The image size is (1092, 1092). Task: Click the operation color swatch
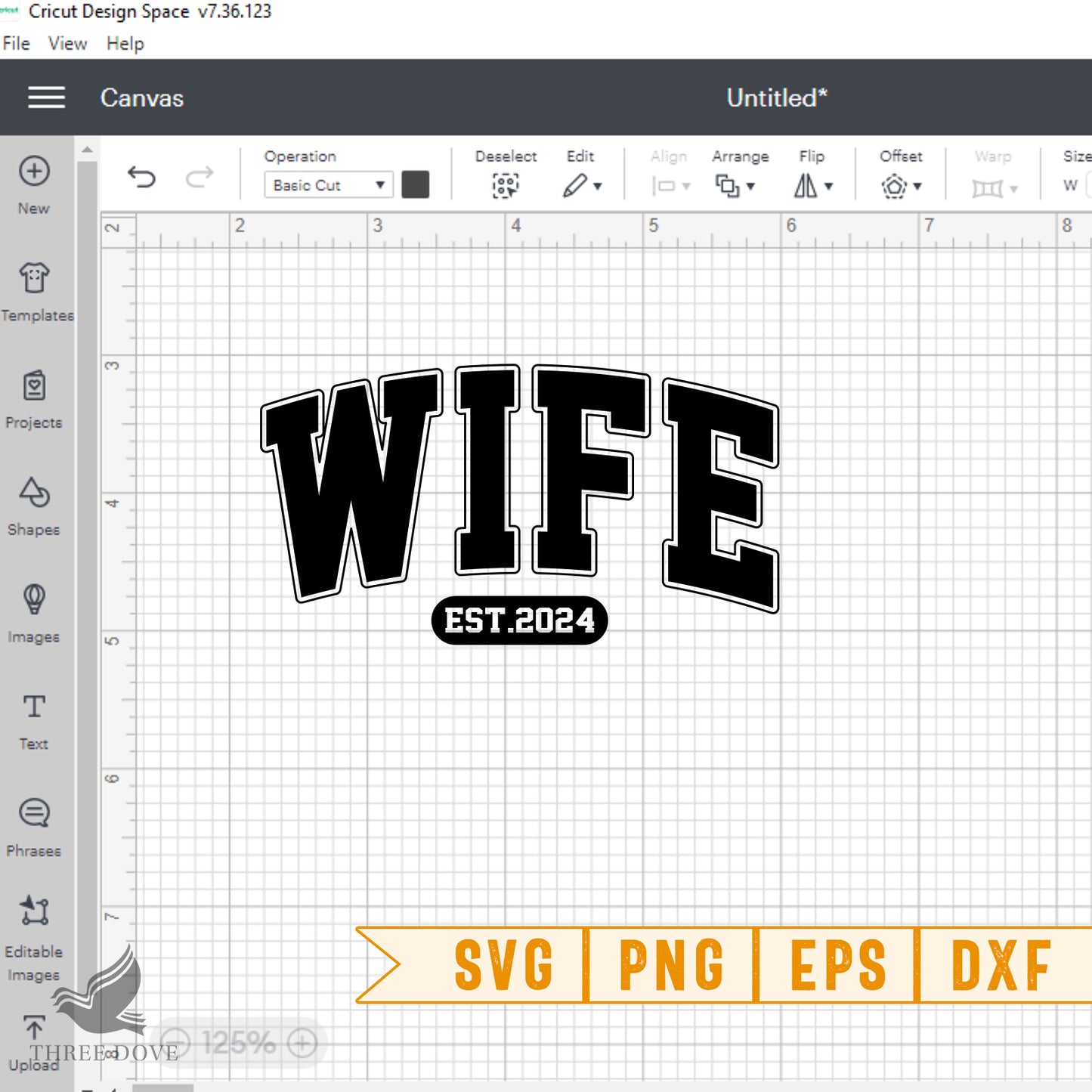tap(416, 184)
